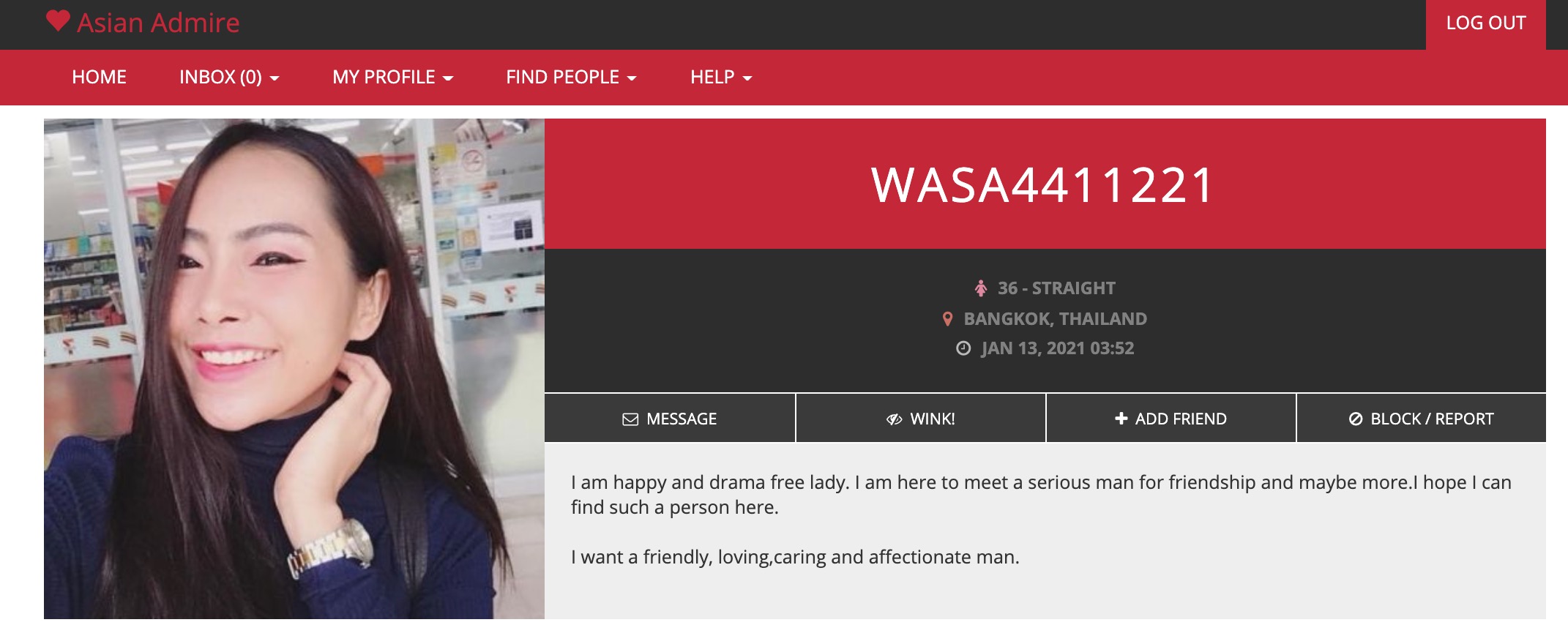Open the profile photo of the user
Image resolution: width=1568 pixels, height=625 pixels.
(x=294, y=369)
